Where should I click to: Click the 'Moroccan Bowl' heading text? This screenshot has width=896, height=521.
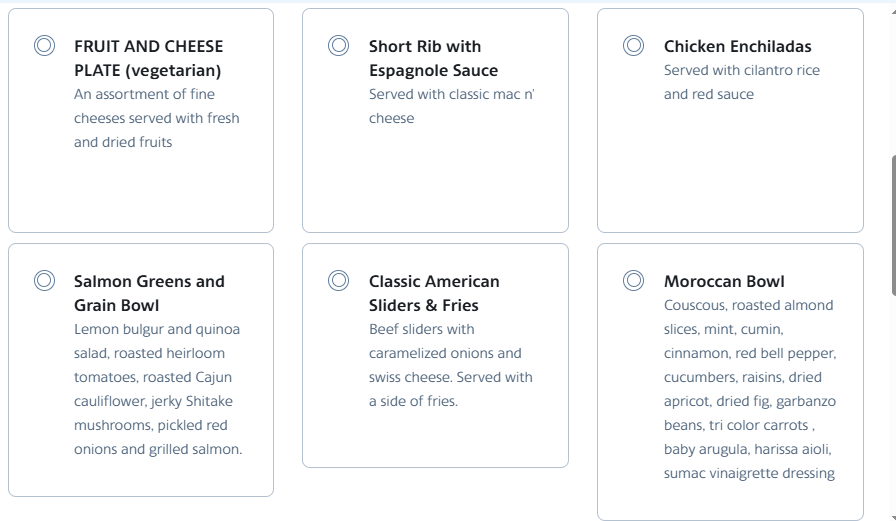tap(724, 281)
